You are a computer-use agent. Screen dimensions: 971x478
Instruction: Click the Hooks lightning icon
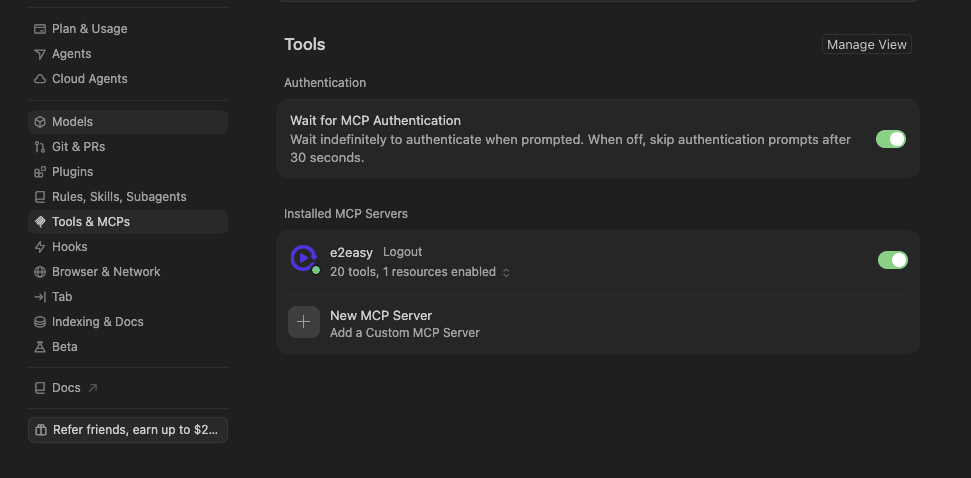pos(40,247)
